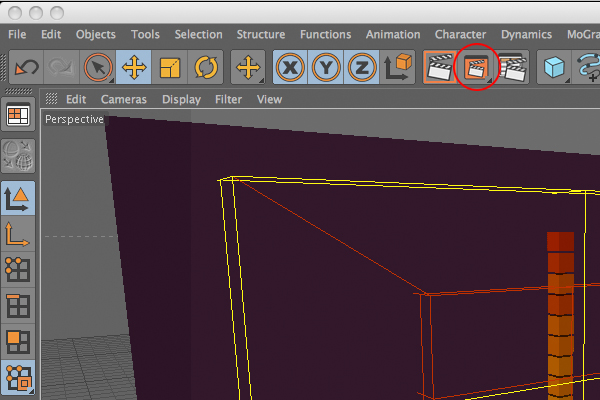Render the active view with clapperboard icon
The width and height of the screenshot is (600, 400).
pyautogui.click(x=440, y=67)
